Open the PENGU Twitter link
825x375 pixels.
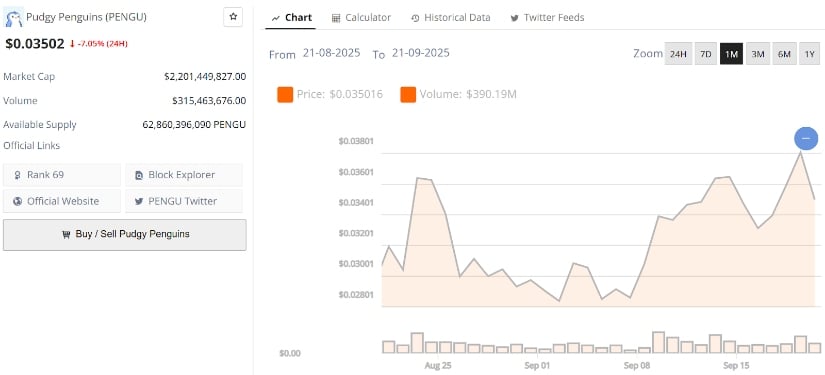(x=184, y=201)
